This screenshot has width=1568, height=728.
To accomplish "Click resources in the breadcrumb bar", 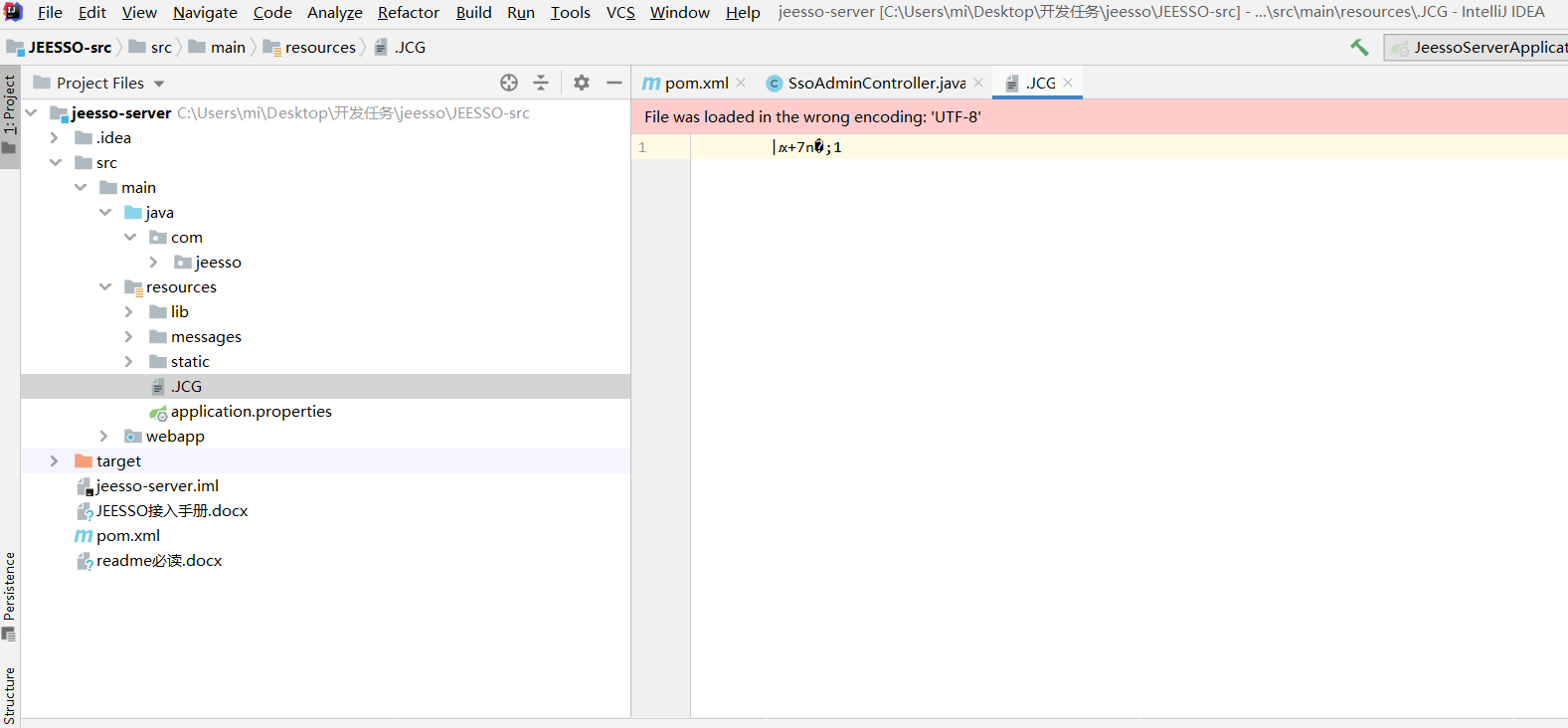I will point(320,48).
